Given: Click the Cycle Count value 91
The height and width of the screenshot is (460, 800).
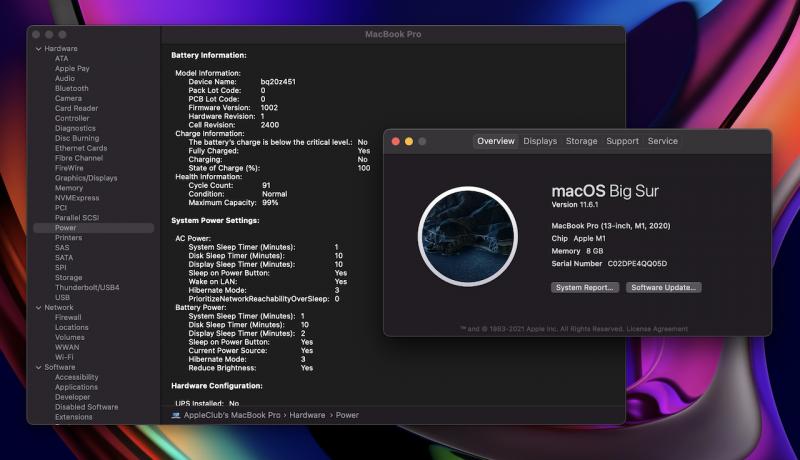Looking at the screenshot, I should point(266,186).
